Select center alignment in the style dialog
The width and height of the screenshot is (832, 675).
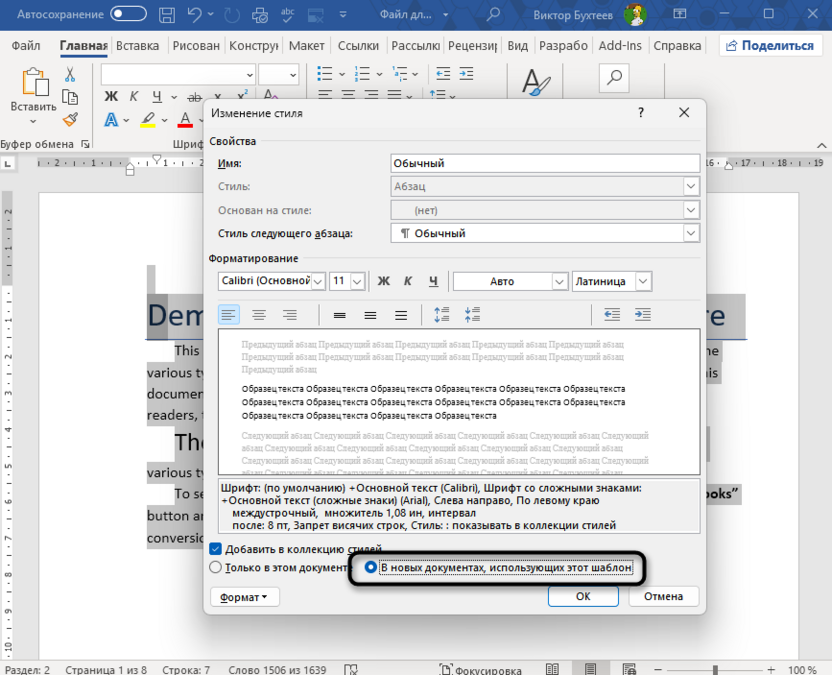point(258,314)
